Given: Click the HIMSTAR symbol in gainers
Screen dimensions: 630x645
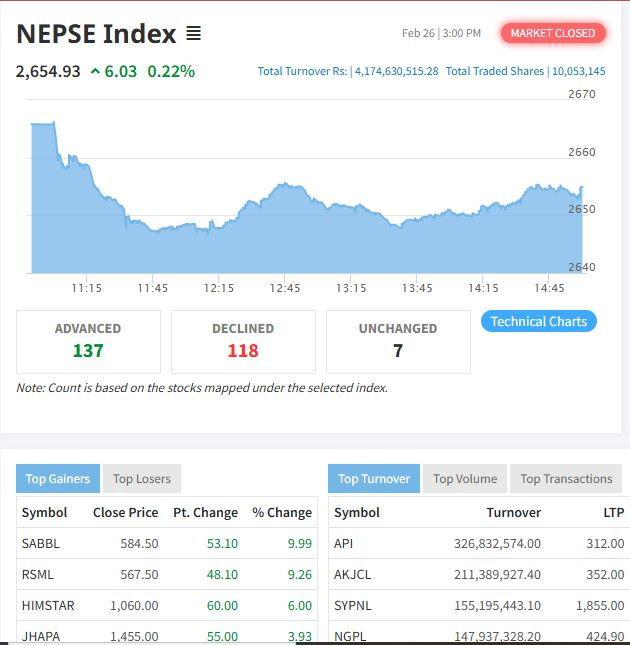Looking at the screenshot, I should [x=48, y=606].
